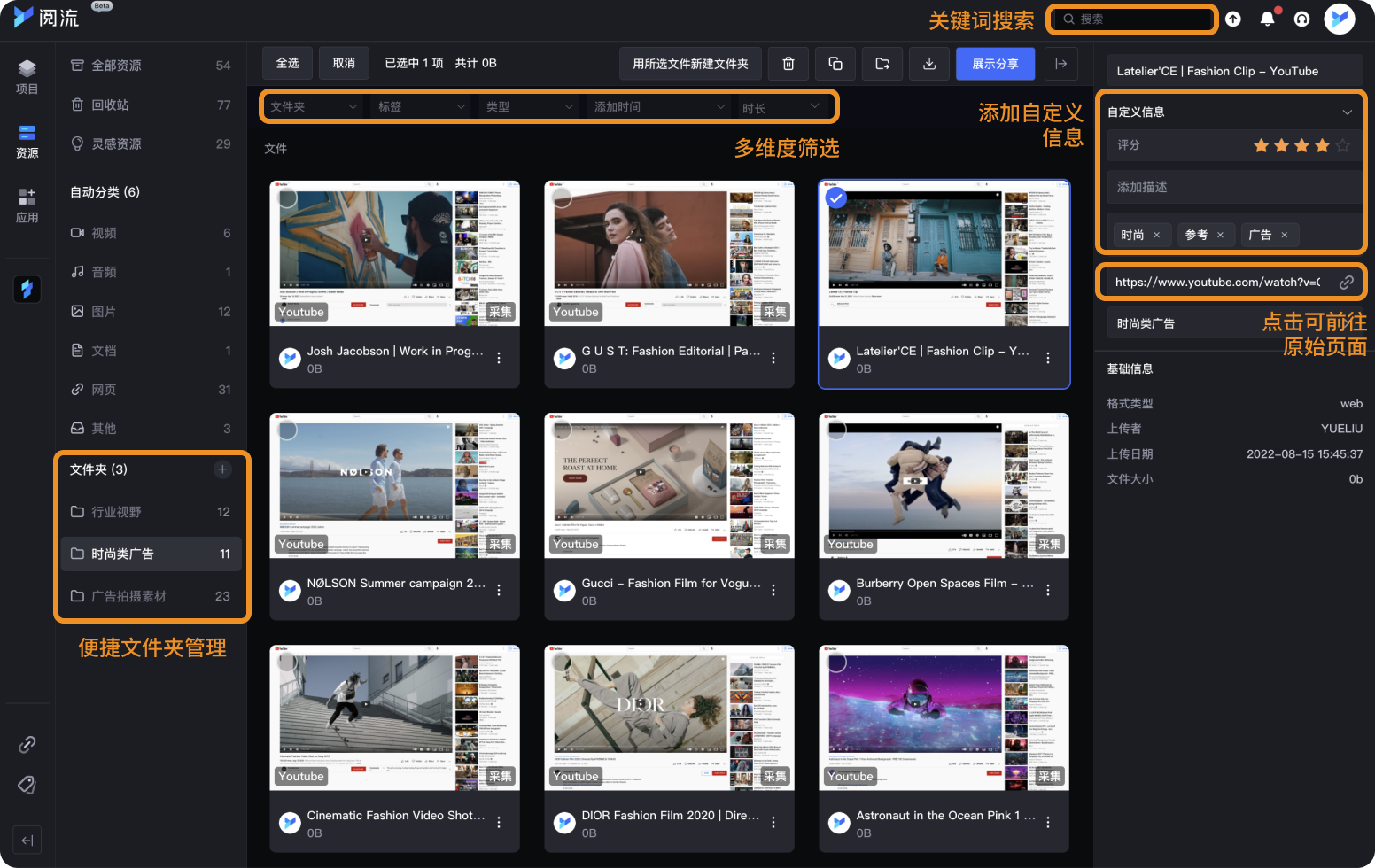The width and height of the screenshot is (1375, 868).
Task: Open the 项目 section in left rail
Action: click(x=27, y=77)
